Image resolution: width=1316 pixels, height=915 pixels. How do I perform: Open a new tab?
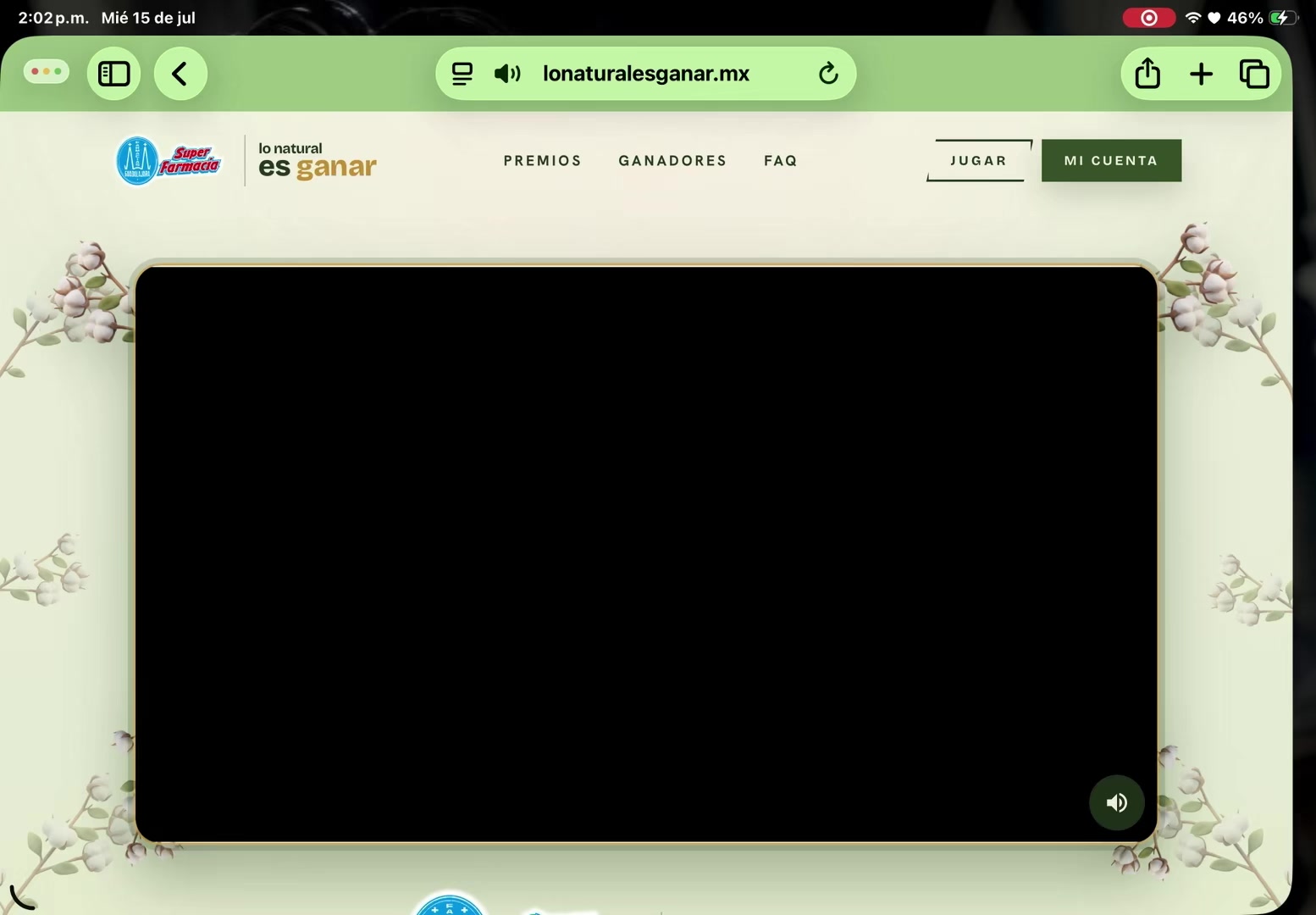click(x=1201, y=75)
